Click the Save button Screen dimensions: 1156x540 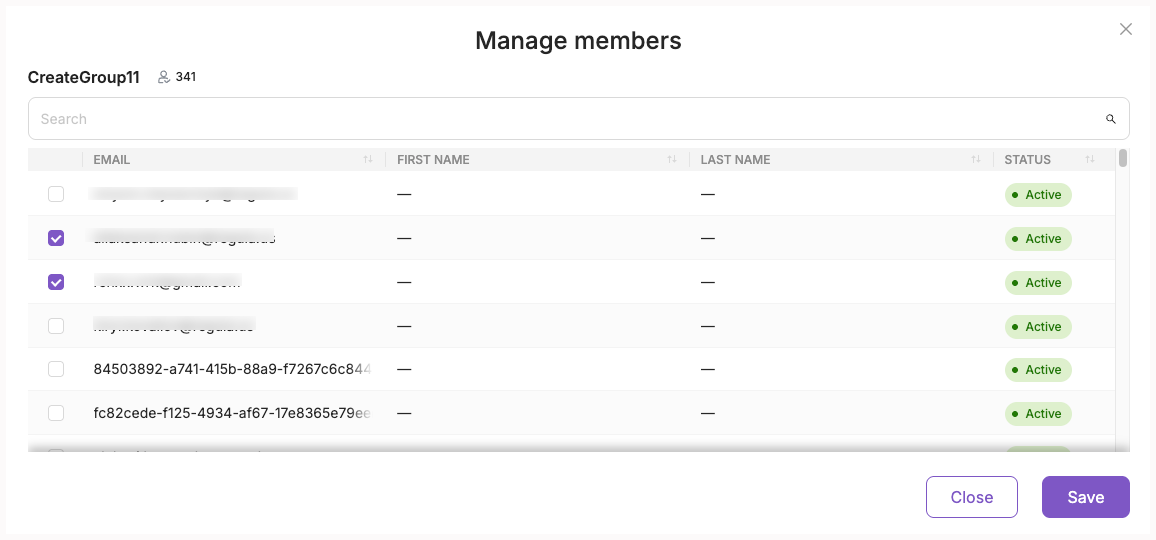[1085, 497]
